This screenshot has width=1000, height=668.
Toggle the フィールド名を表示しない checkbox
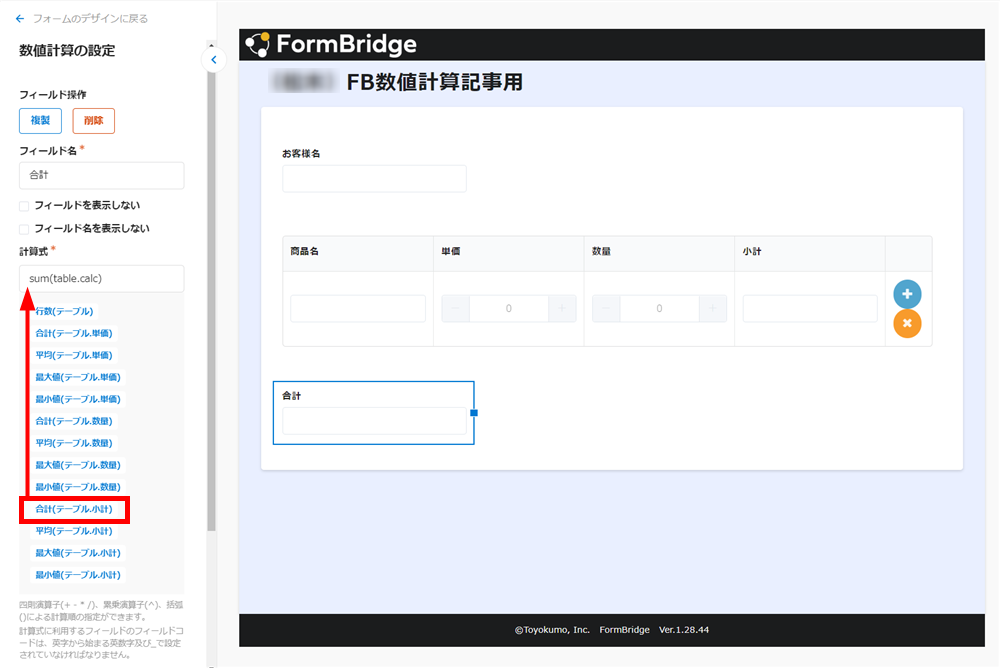point(24,229)
